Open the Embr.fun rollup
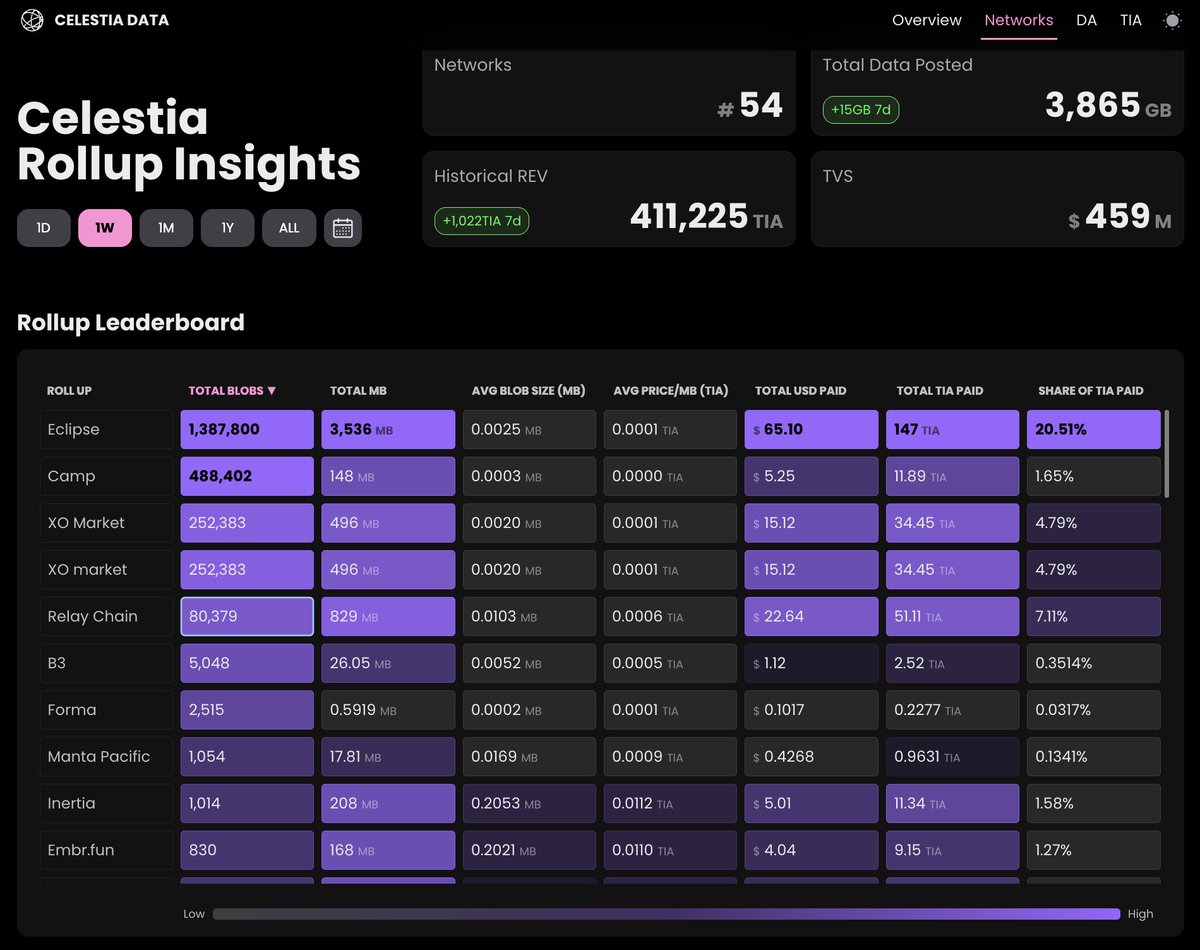 (107, 850)
